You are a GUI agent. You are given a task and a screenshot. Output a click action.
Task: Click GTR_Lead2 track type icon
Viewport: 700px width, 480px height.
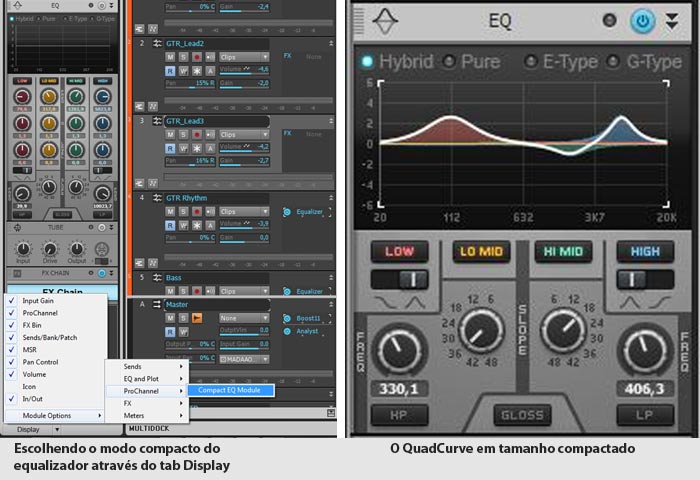(157, 43)
